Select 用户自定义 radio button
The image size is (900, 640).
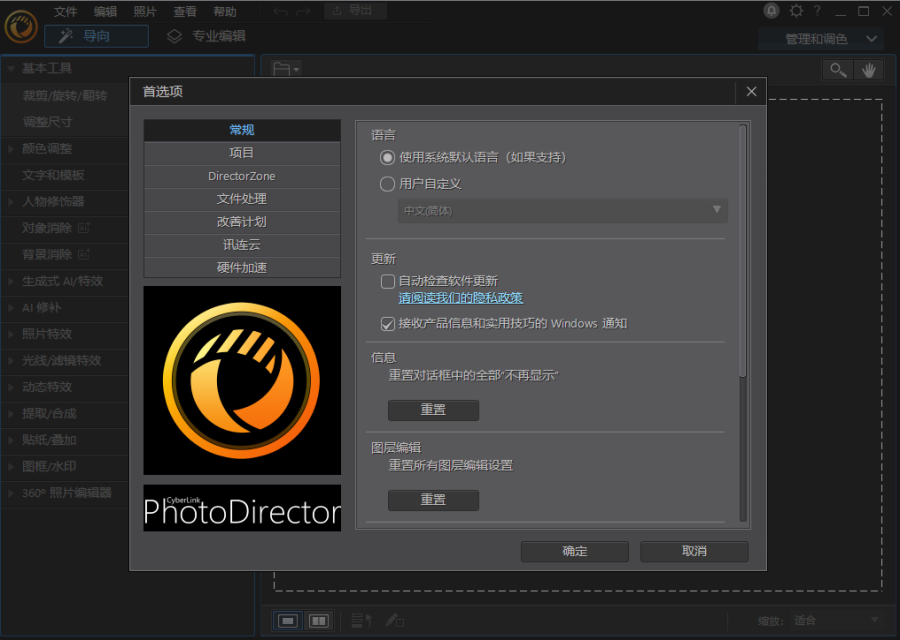[387, 184]
